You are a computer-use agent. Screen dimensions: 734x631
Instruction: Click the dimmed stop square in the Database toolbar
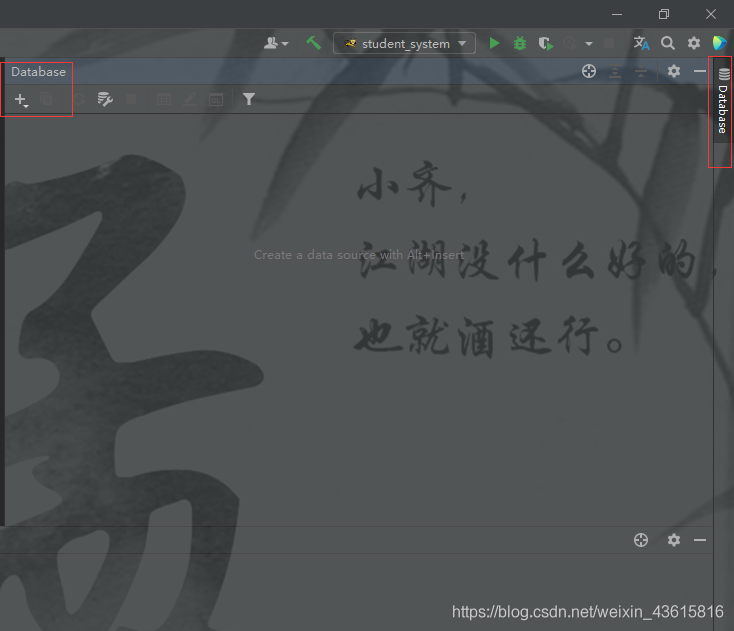(x=131, y=99)
